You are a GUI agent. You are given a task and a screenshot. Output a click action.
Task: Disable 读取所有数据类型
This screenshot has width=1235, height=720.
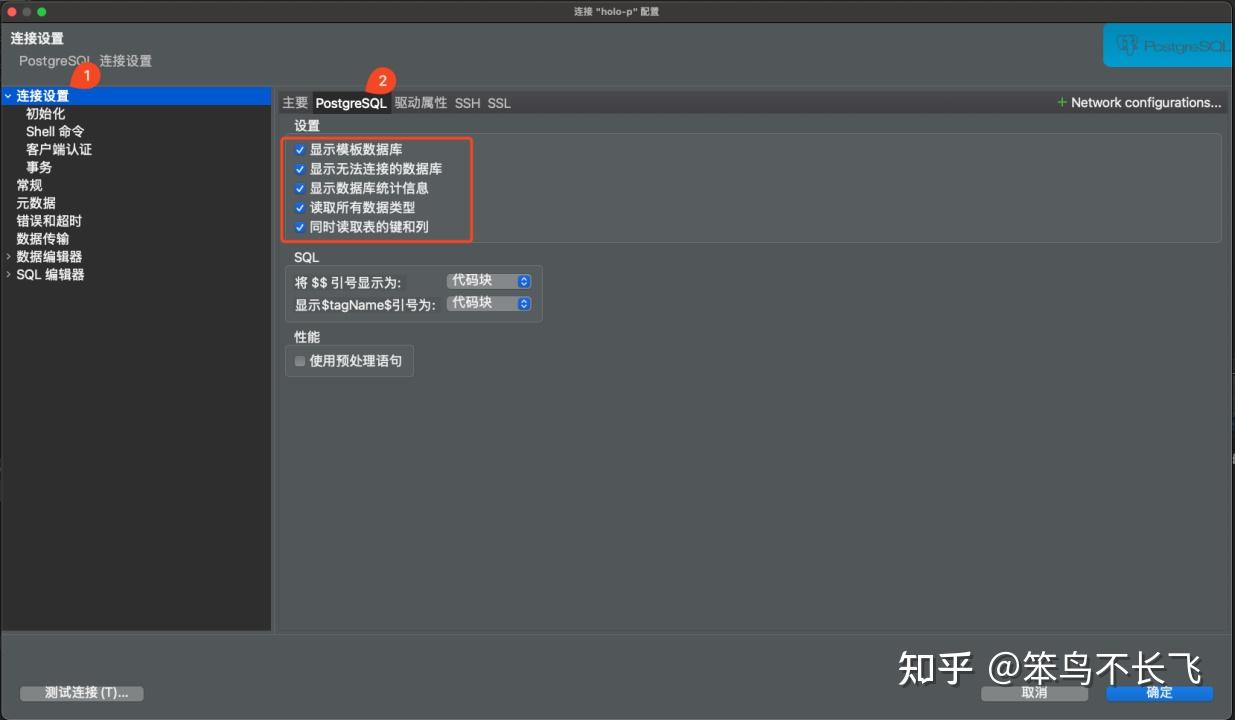tap(300, 207)
